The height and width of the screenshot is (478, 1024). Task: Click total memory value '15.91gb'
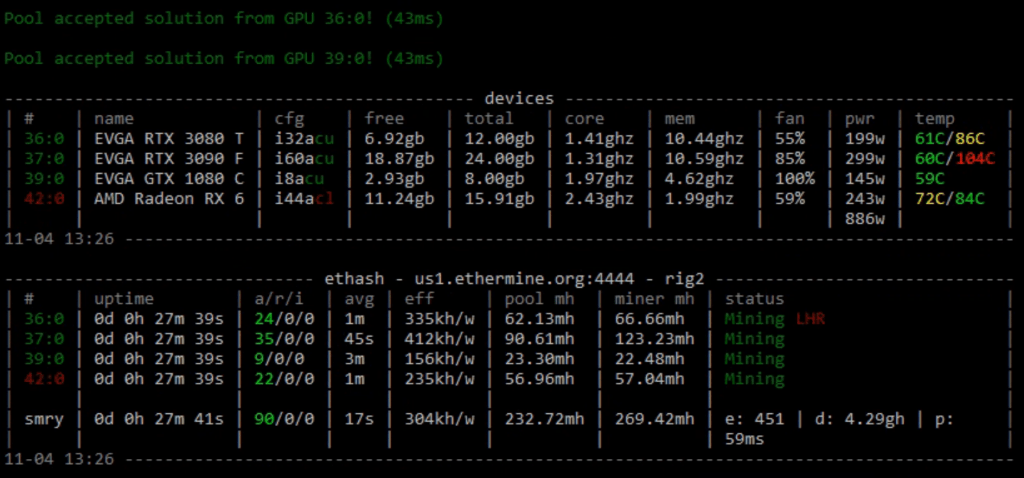coord(499,199)
